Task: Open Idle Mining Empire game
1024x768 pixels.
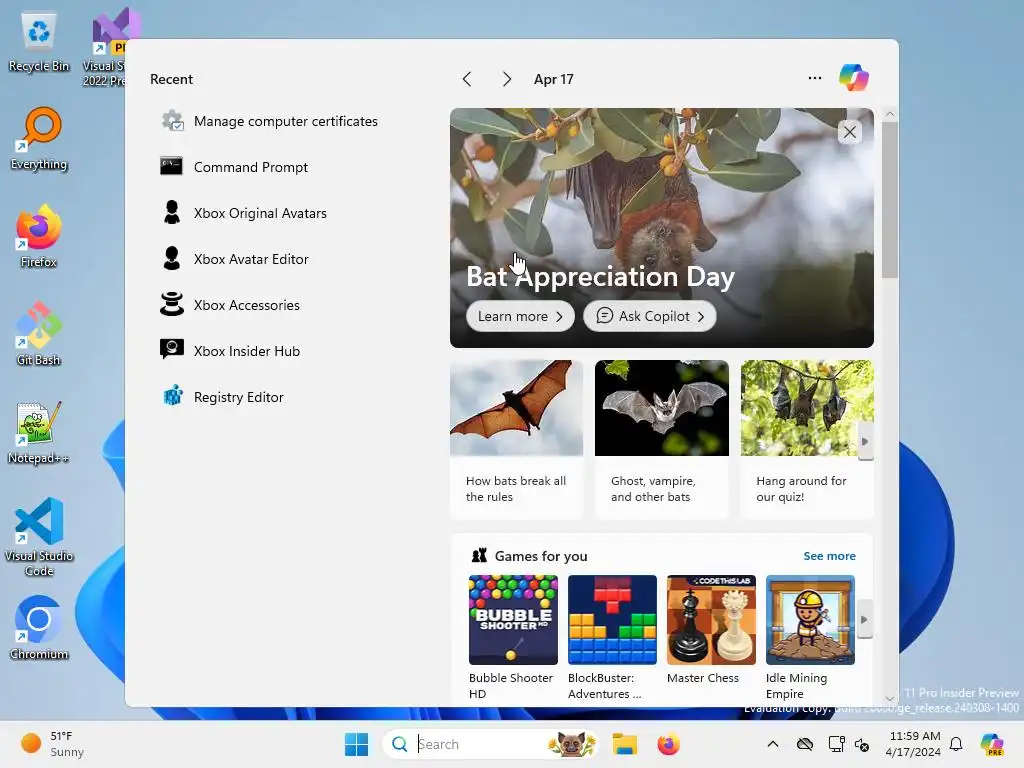Action: pyautogui.click(x=810, y=637)
